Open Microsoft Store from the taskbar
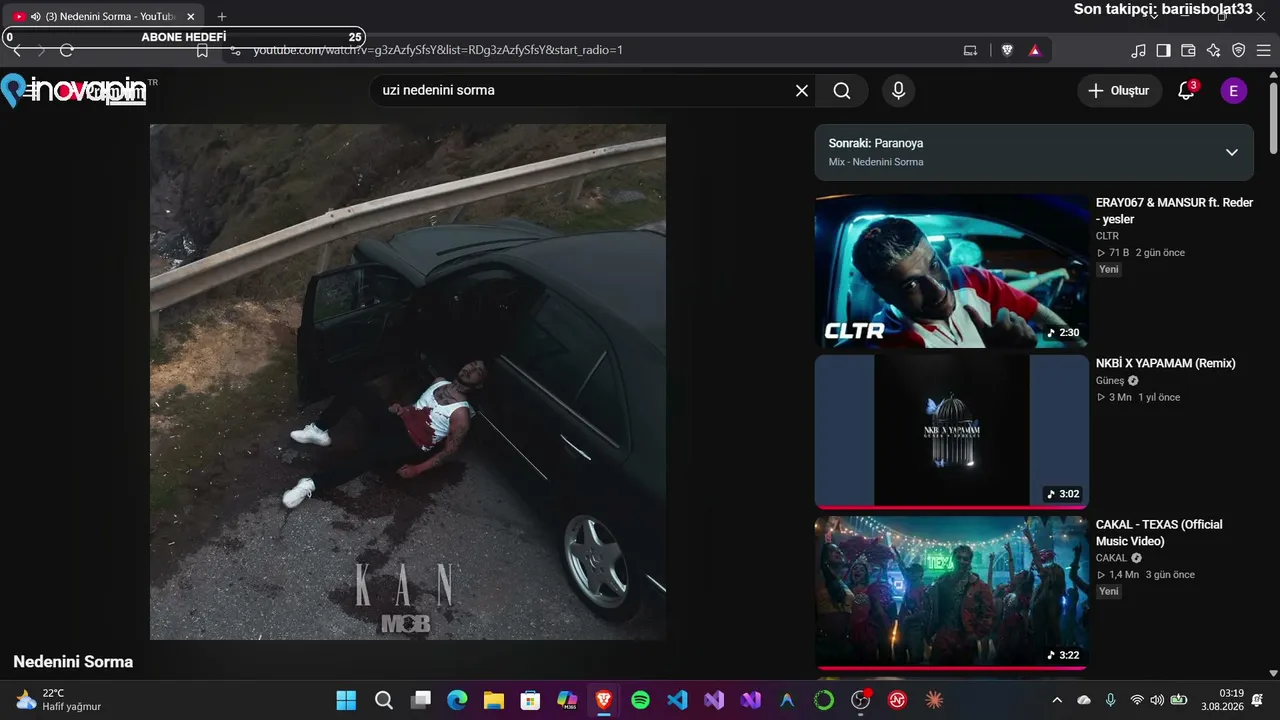Viewport: 1280px width, 720px height. pyautogui.click(x=530, y=700)
